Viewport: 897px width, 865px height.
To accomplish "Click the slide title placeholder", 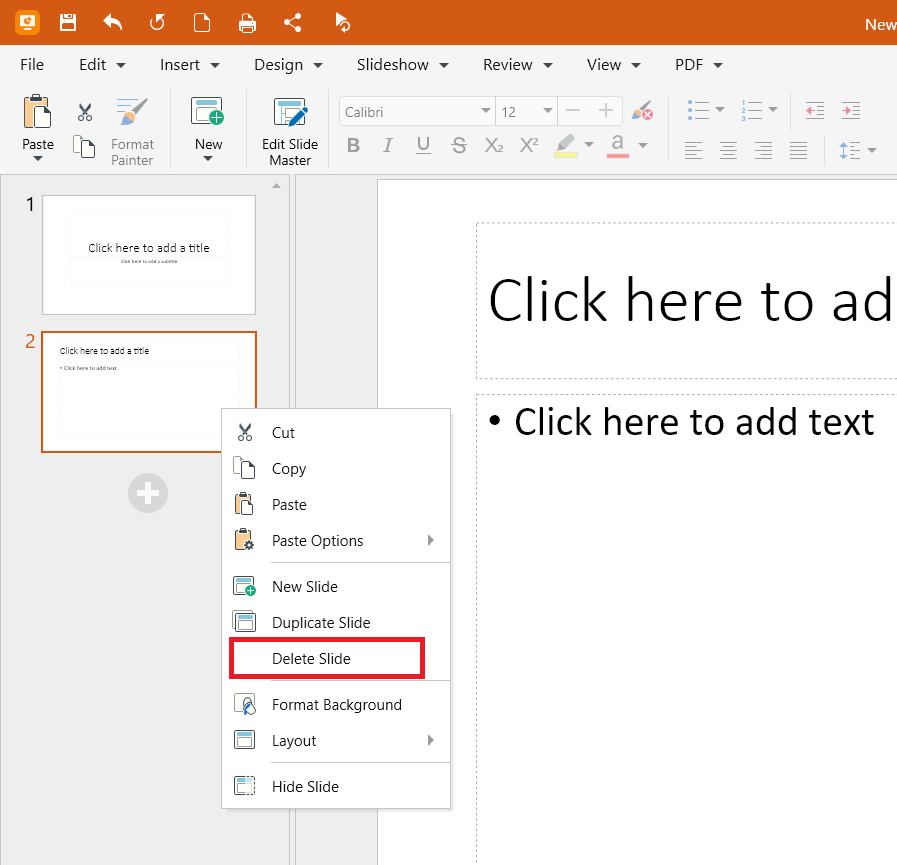I will (686, 300).
